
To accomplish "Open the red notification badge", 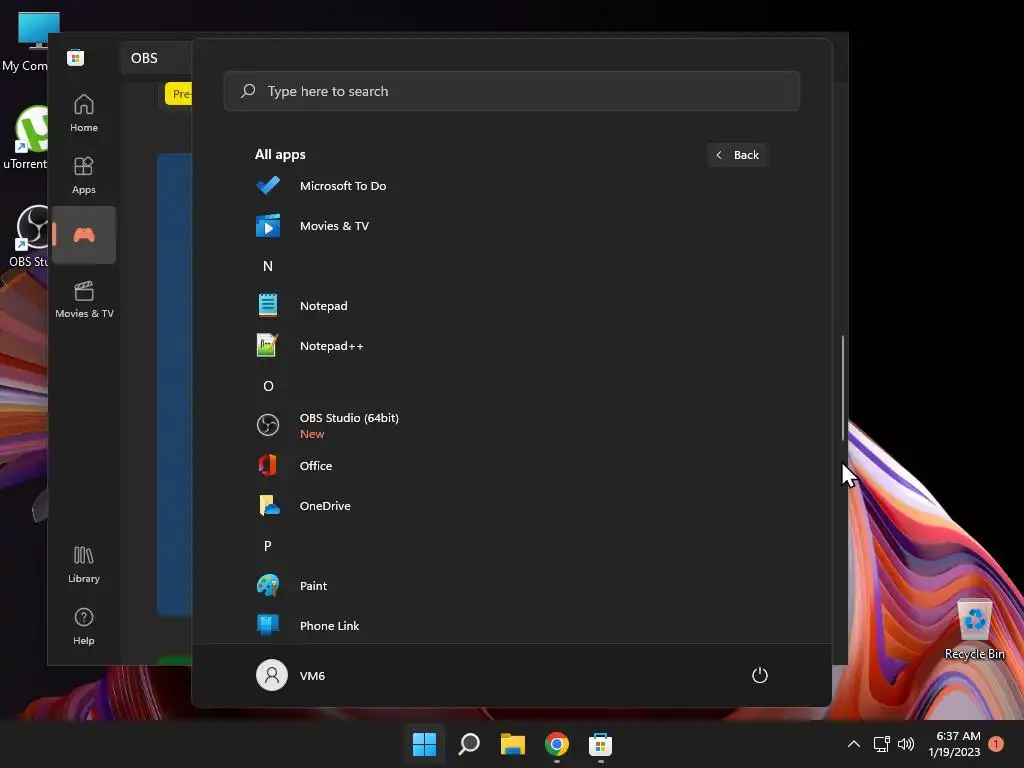I will [996, 744].
